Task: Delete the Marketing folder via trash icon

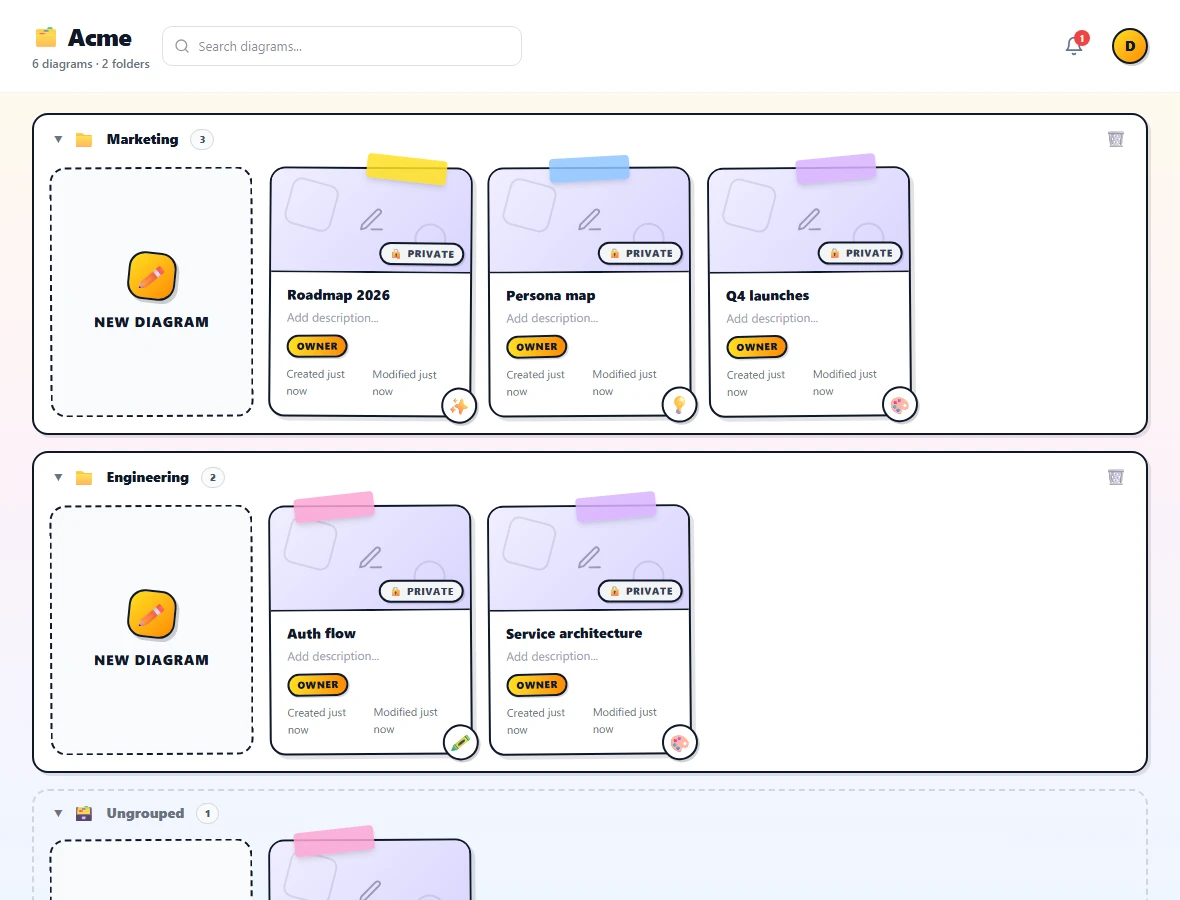Action: click(1115, 139)
